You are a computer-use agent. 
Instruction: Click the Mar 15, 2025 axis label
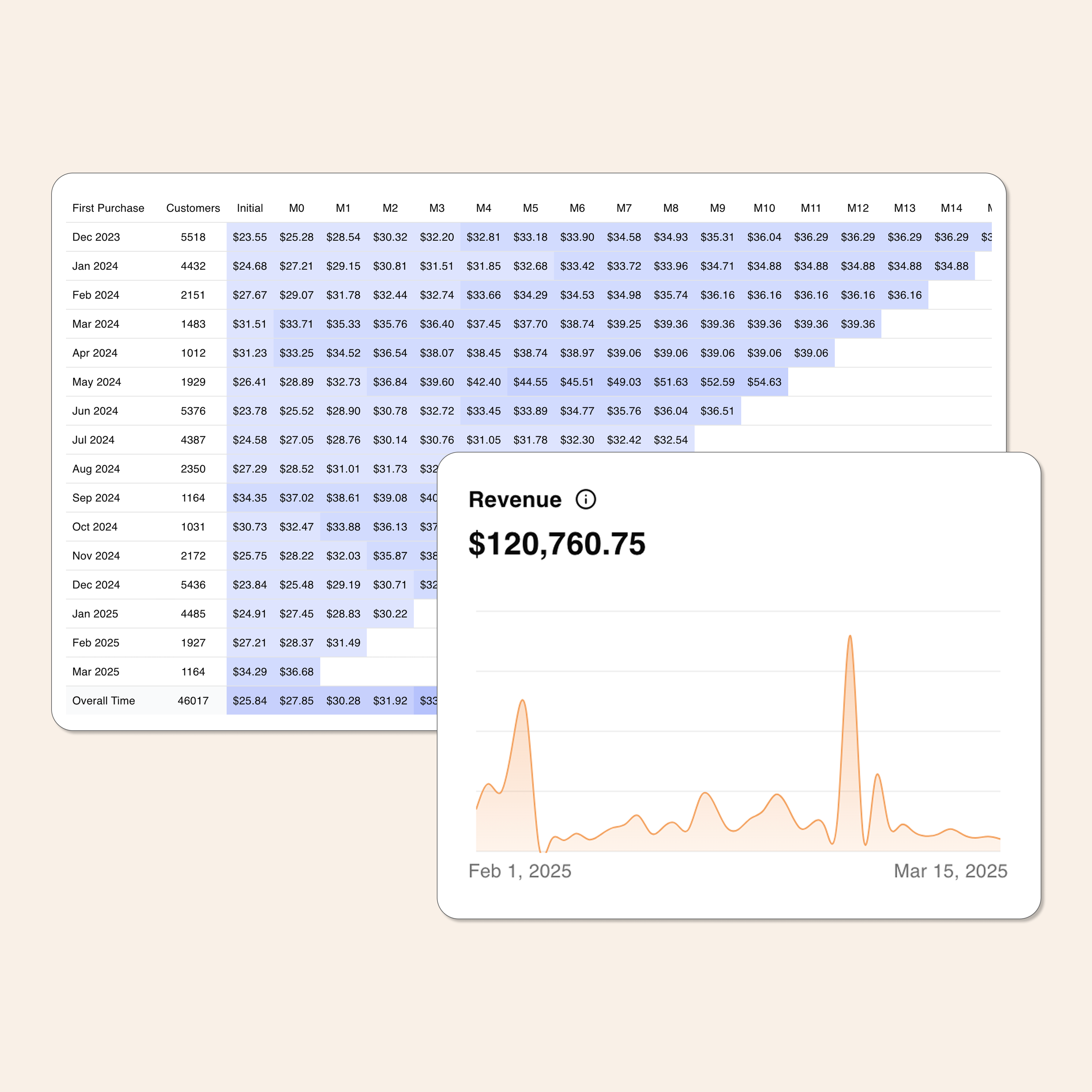(x=950, y=871)
